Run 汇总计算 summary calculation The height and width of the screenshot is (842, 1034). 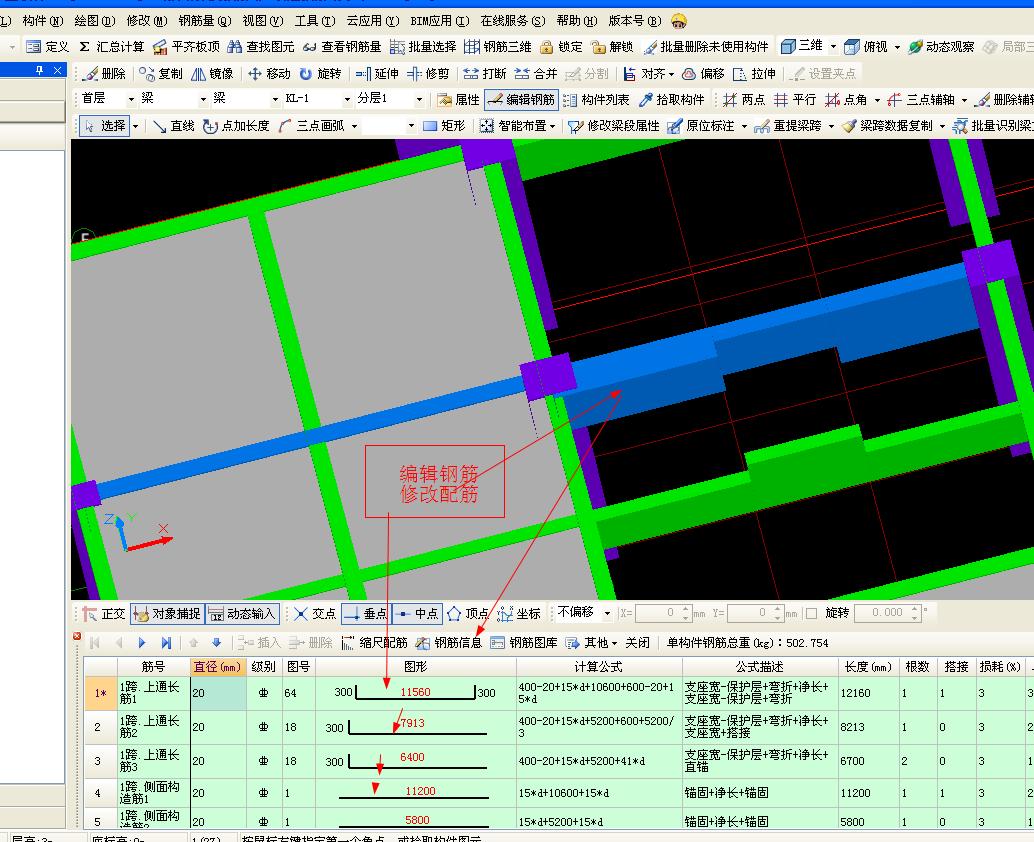(x=111, y=47)
